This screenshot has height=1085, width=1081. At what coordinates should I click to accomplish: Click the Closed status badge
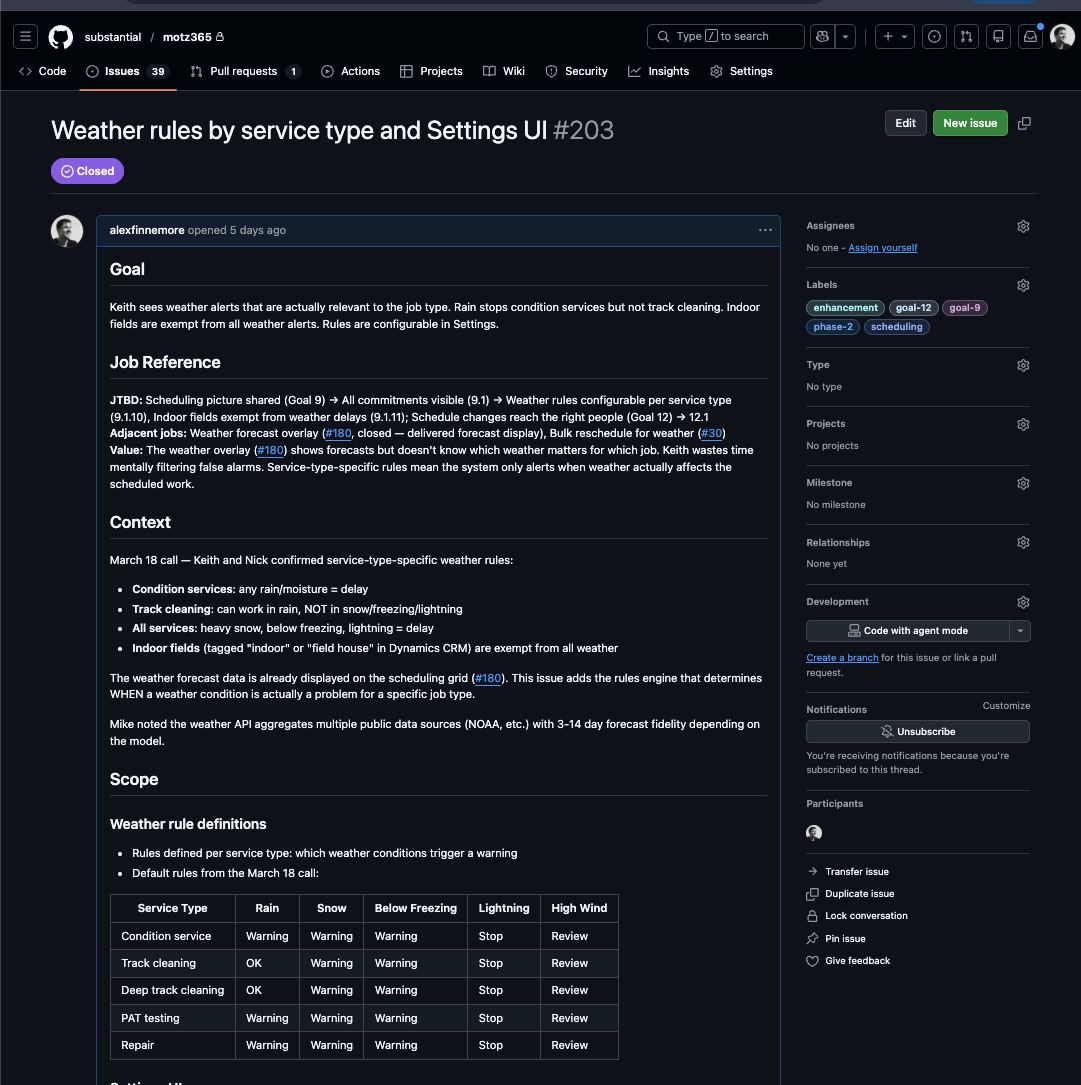(x=87, y=171)
